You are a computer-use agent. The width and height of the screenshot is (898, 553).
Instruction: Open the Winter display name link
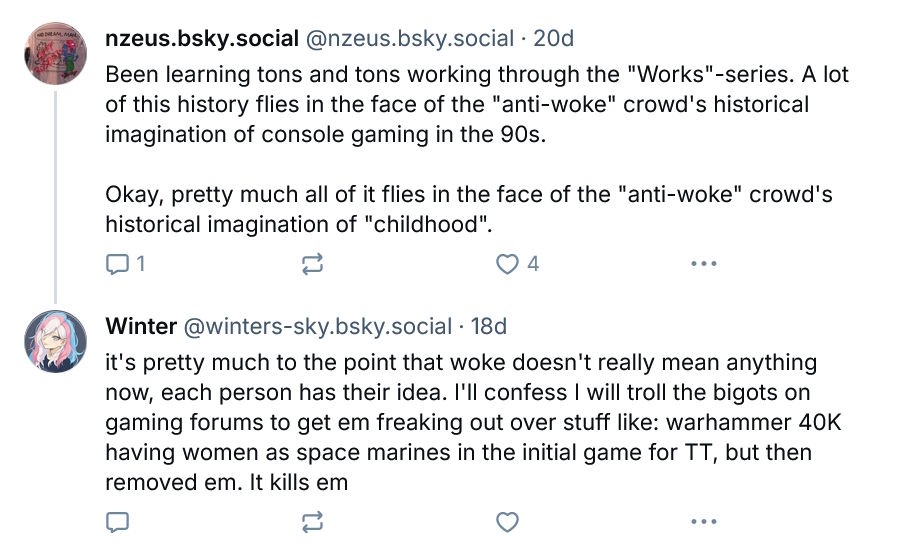click(141, 326)
